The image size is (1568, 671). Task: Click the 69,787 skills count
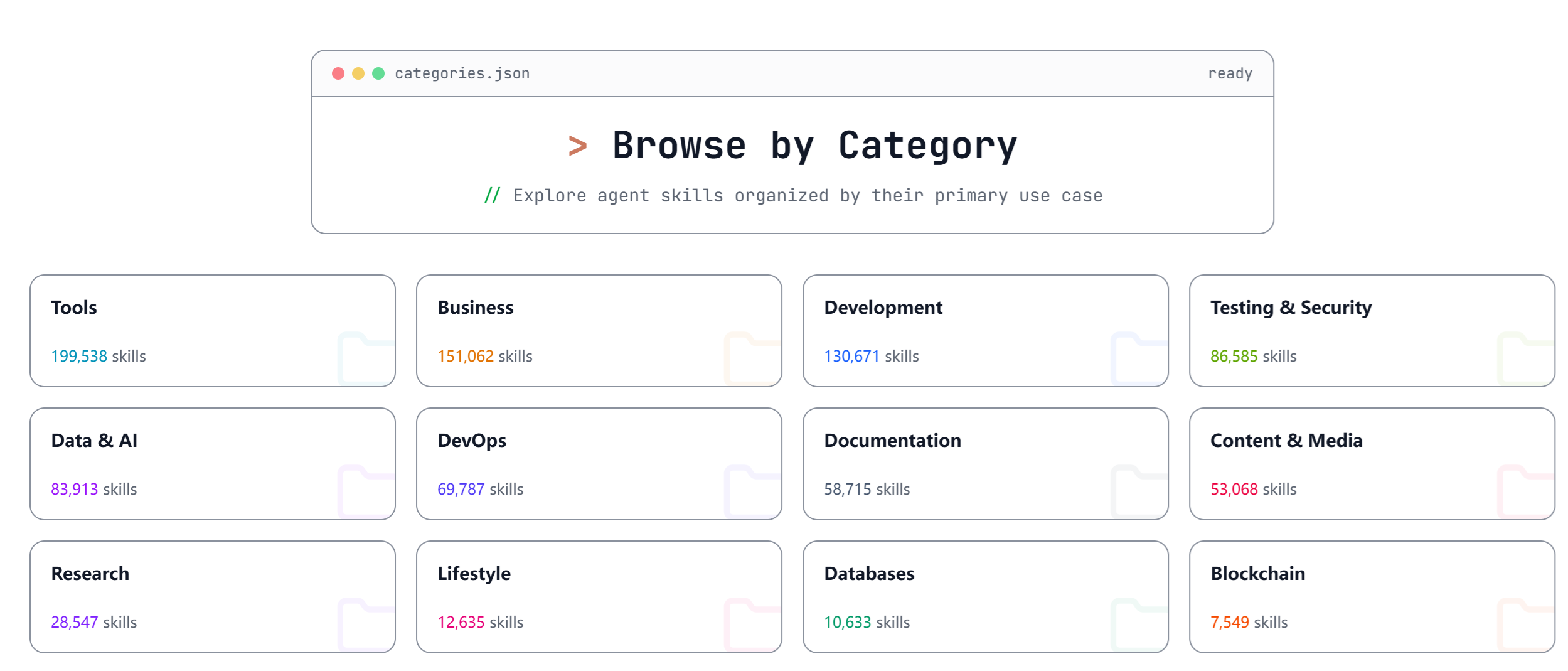[x=481, y=489]
